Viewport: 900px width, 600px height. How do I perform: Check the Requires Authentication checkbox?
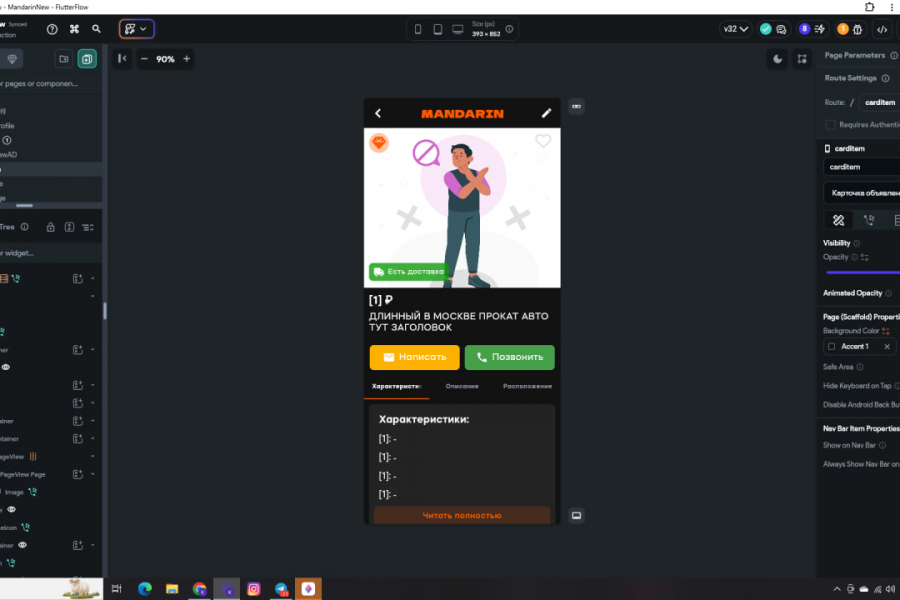pos(830,125)
